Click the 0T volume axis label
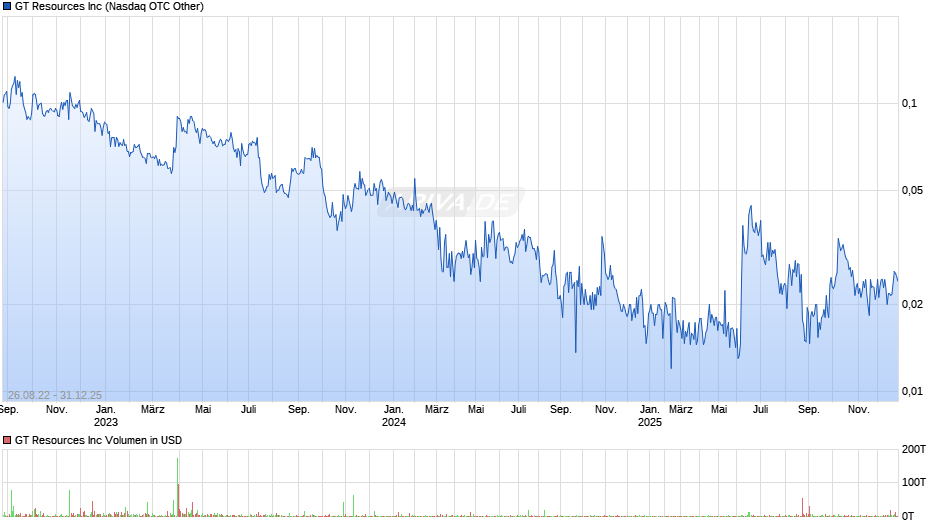The width and height of the screenshot is (940, 526). tap(908, 516)
